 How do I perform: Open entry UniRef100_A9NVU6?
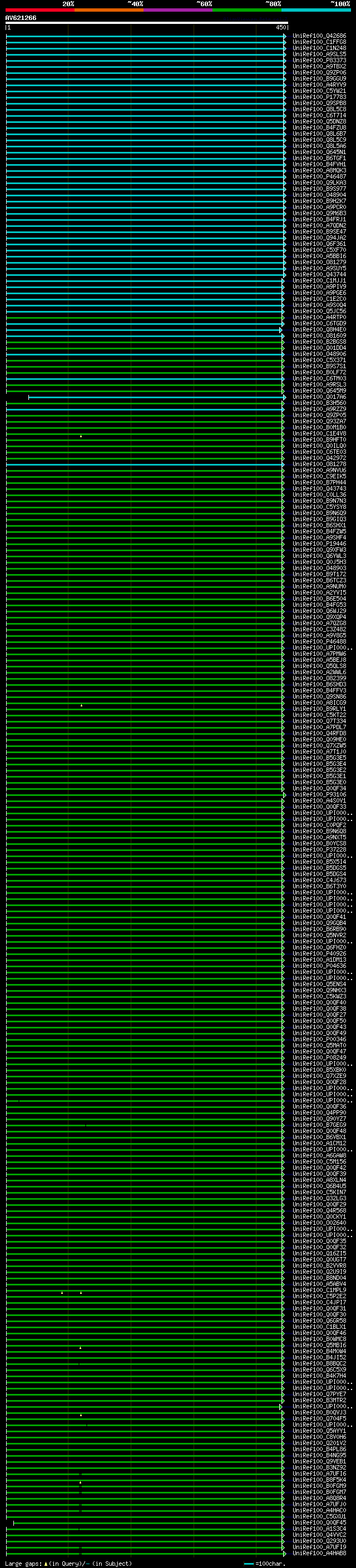point(319,471)
